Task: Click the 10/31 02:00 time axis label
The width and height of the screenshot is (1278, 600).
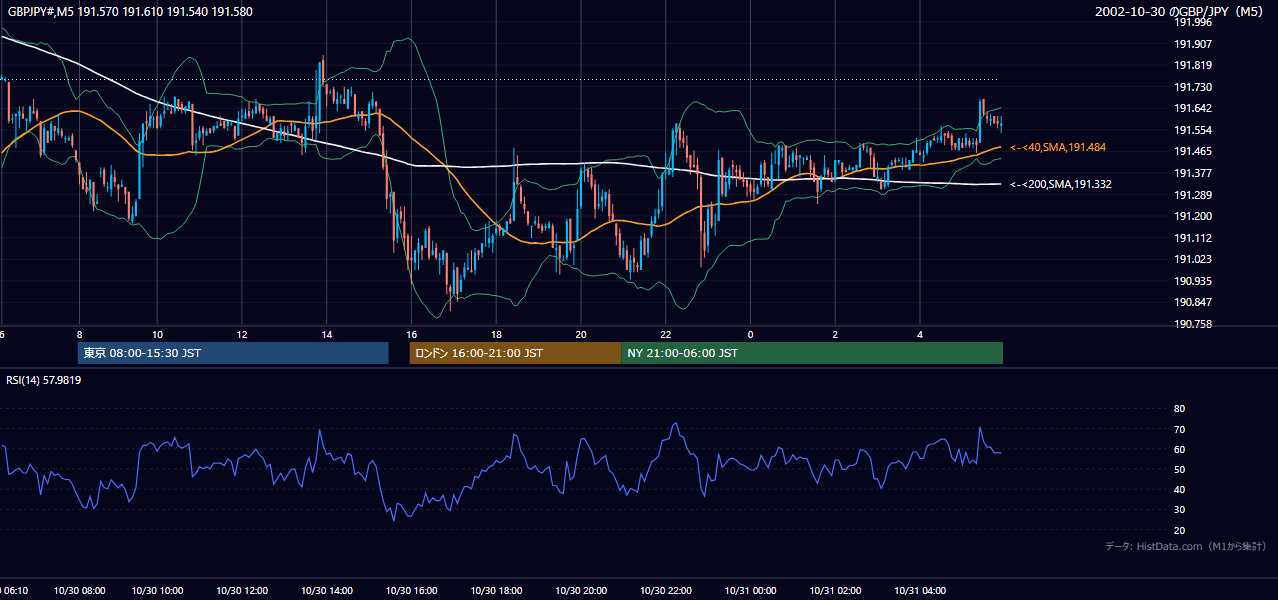Action: [835, 591]
